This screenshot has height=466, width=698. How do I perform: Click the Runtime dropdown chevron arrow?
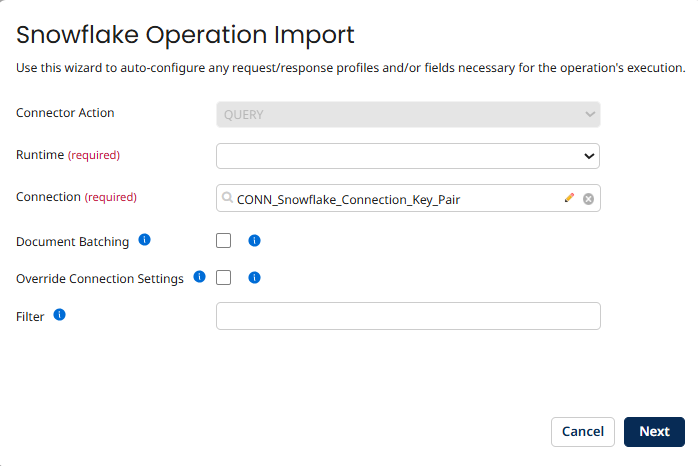[x=589, y=156]
